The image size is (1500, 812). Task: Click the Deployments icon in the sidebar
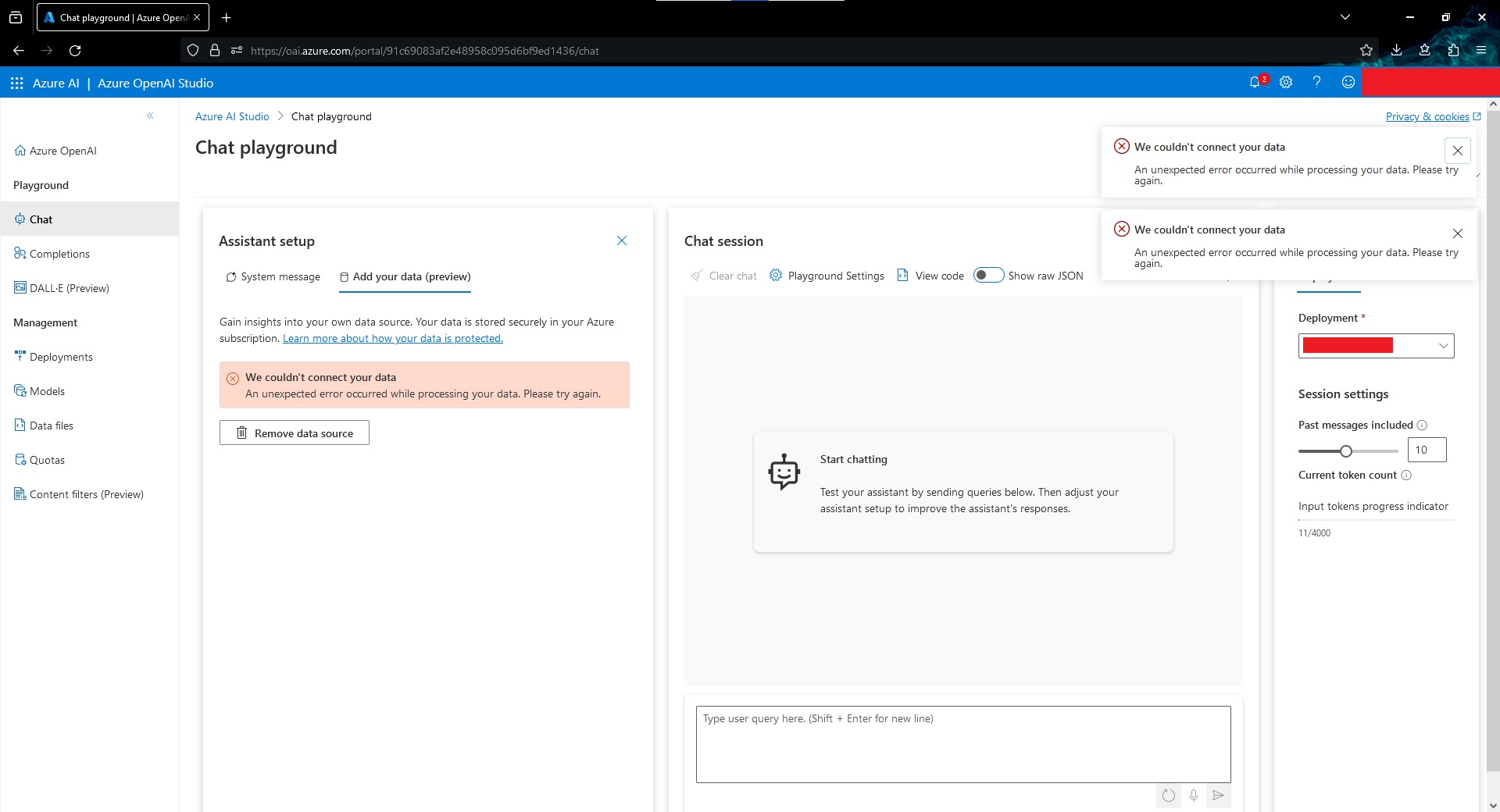20,357
